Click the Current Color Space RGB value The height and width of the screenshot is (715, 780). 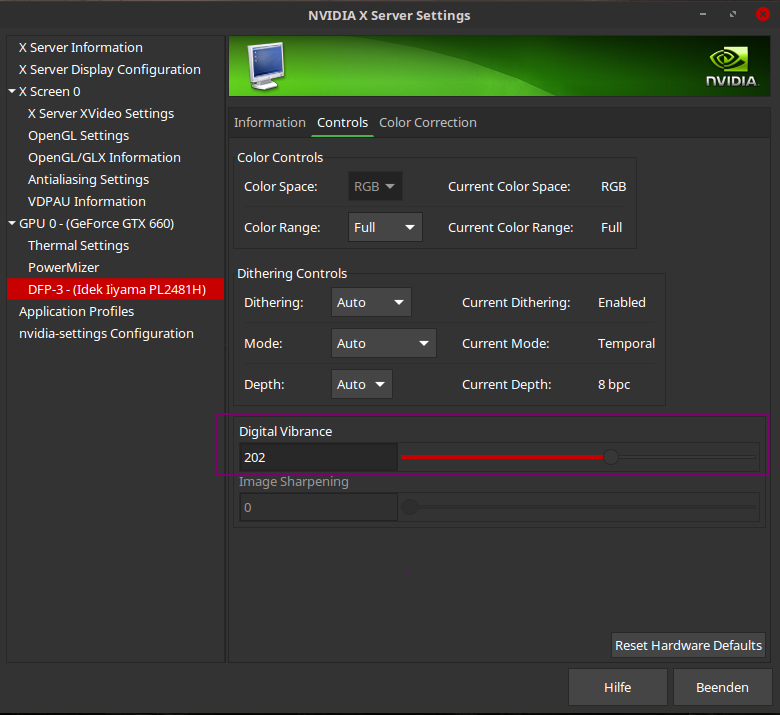[x=613, y=187]
